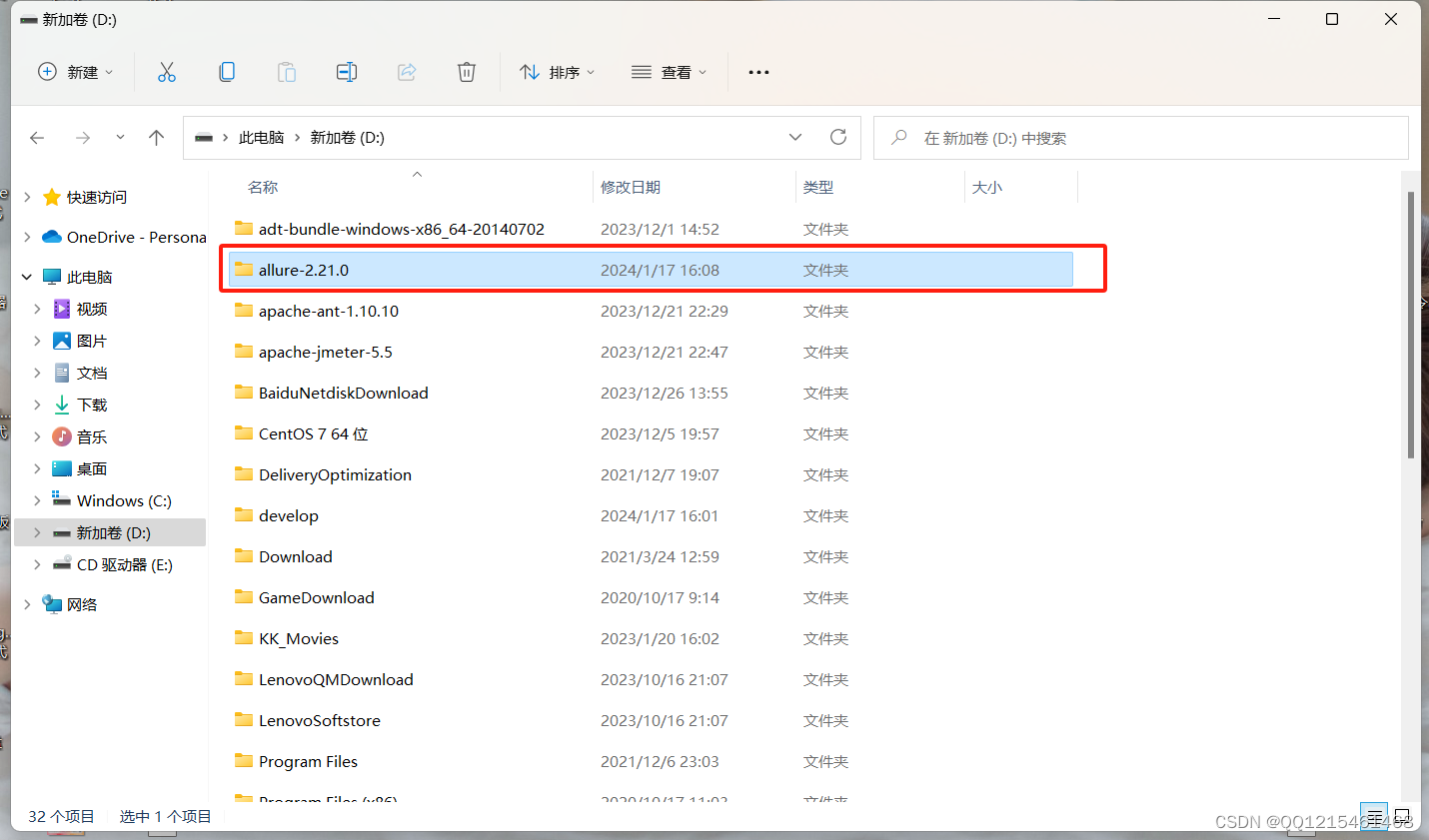Select the allure-2.21.0 folder
Image resolution: width=1429 pixels, height=840 pixels.
point(651,270)
